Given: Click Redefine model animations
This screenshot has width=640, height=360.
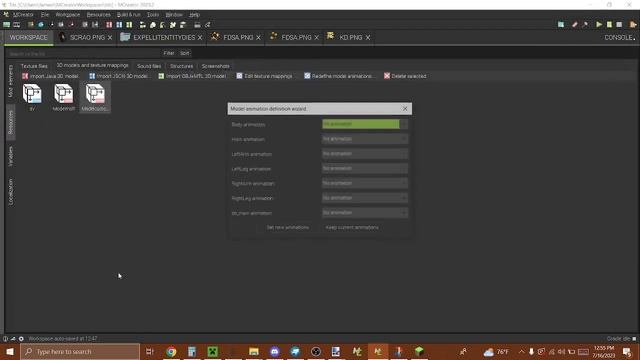Looking at the screenshot, I should point(338,76).
